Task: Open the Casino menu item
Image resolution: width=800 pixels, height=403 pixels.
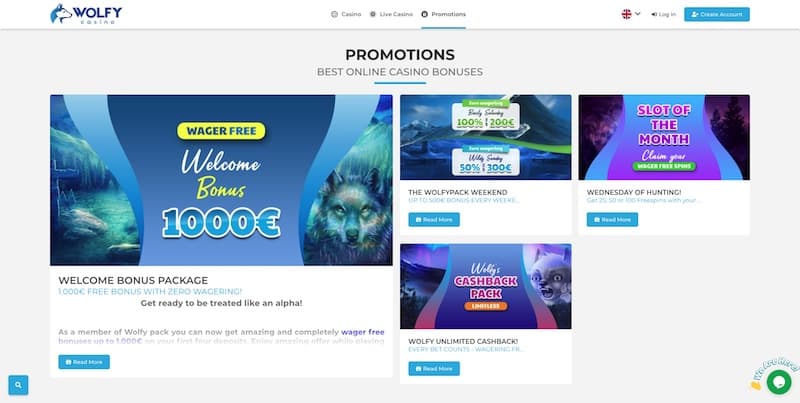Action: [x=346, y=14]
